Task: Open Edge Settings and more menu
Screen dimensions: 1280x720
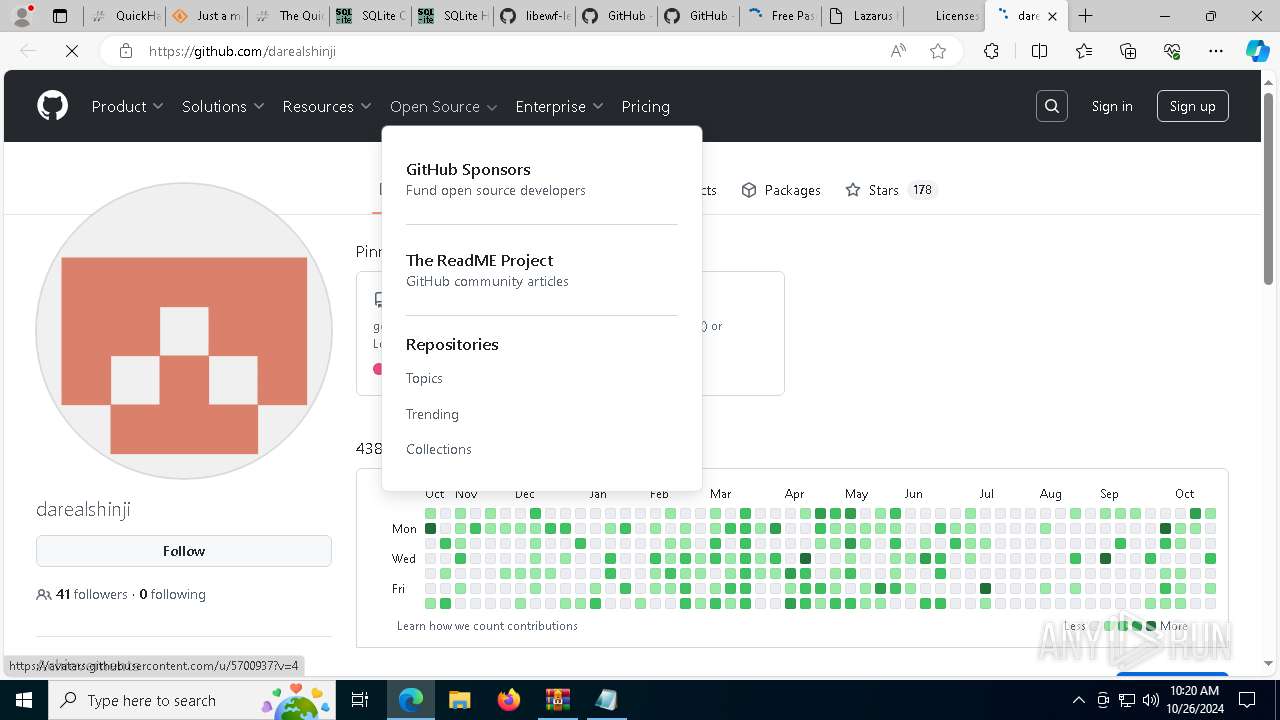Action: [x=1216, y=51]
